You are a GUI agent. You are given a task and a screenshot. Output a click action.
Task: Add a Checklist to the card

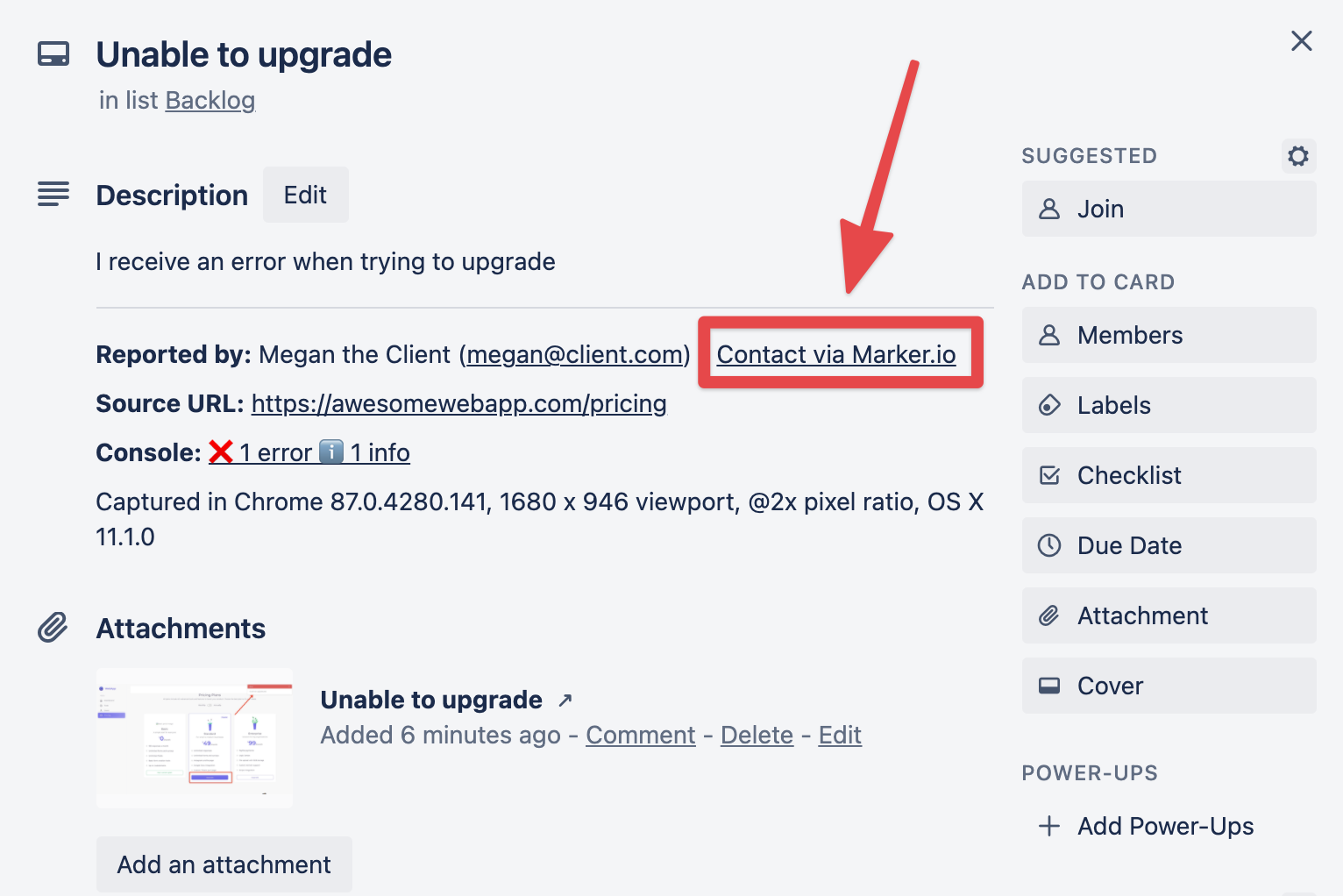pyautogui.click(x=1169, y=475)
